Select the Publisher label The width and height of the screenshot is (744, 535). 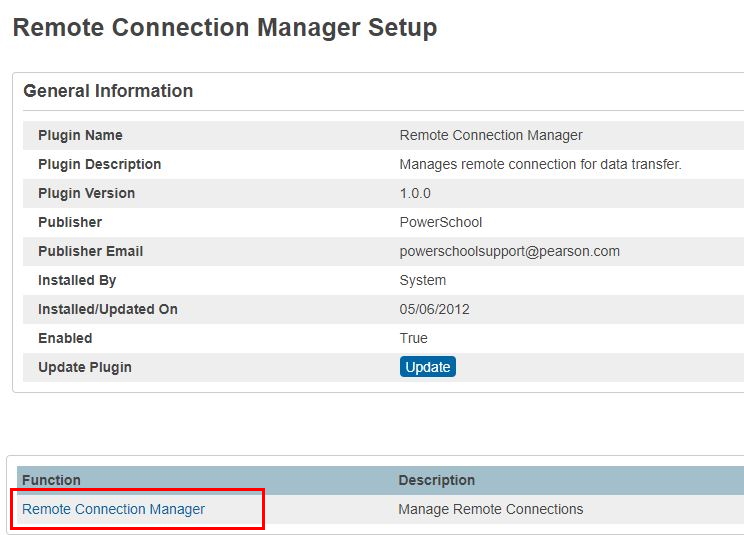(70, 222)
